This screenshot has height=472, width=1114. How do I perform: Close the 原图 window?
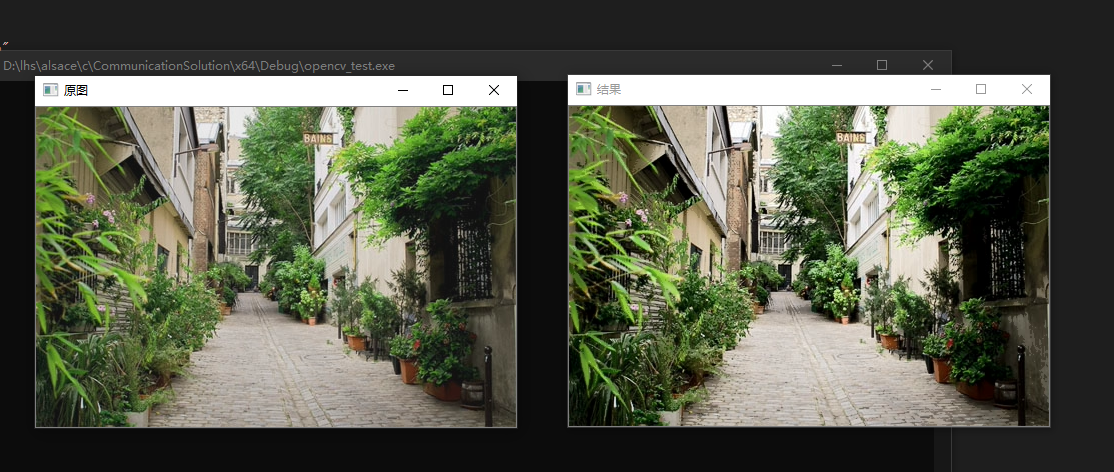click(494, 90)
